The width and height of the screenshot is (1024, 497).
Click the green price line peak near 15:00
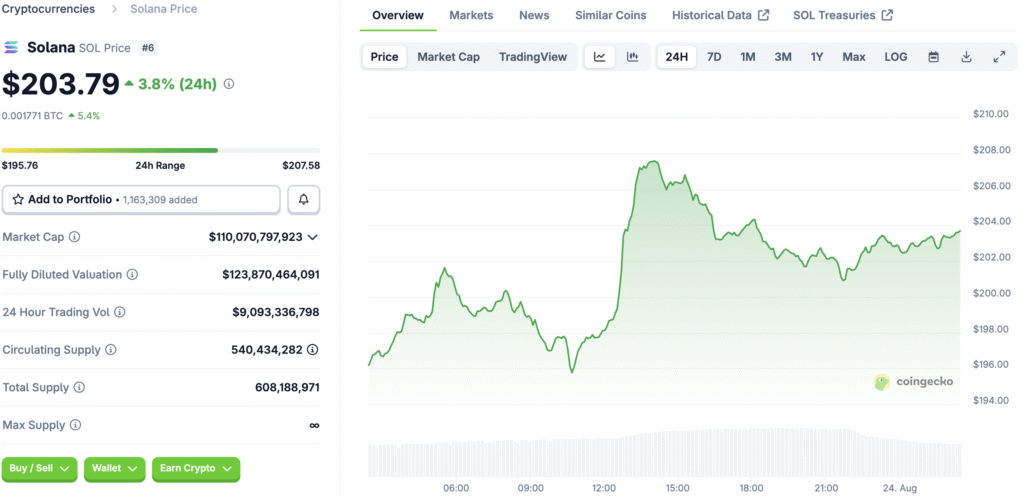(x=652, y=162)
